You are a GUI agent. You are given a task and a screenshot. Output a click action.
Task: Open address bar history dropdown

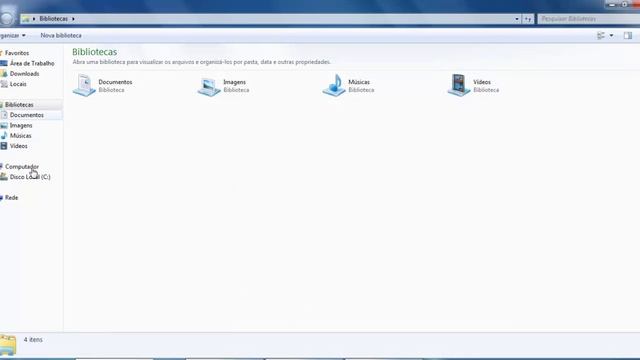(x=517, y=19)
